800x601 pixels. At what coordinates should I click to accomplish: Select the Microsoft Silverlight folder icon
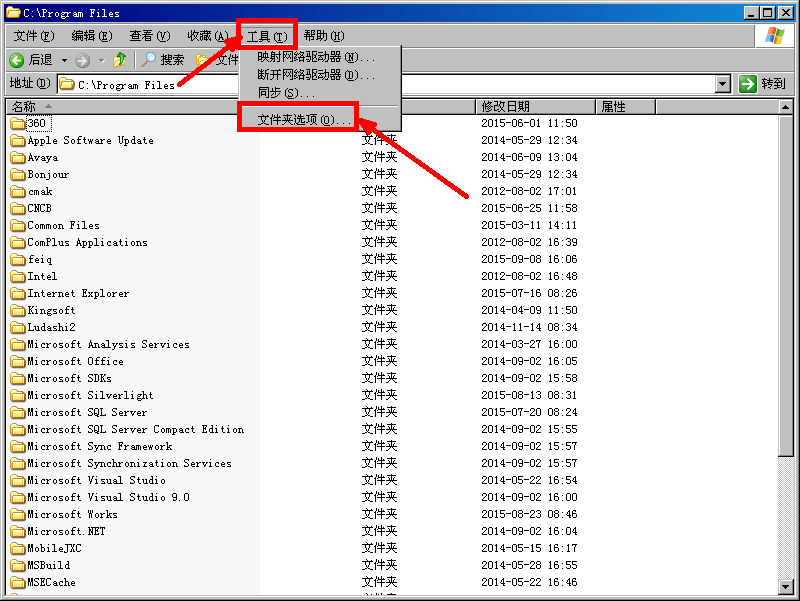[x=18, y=395]
